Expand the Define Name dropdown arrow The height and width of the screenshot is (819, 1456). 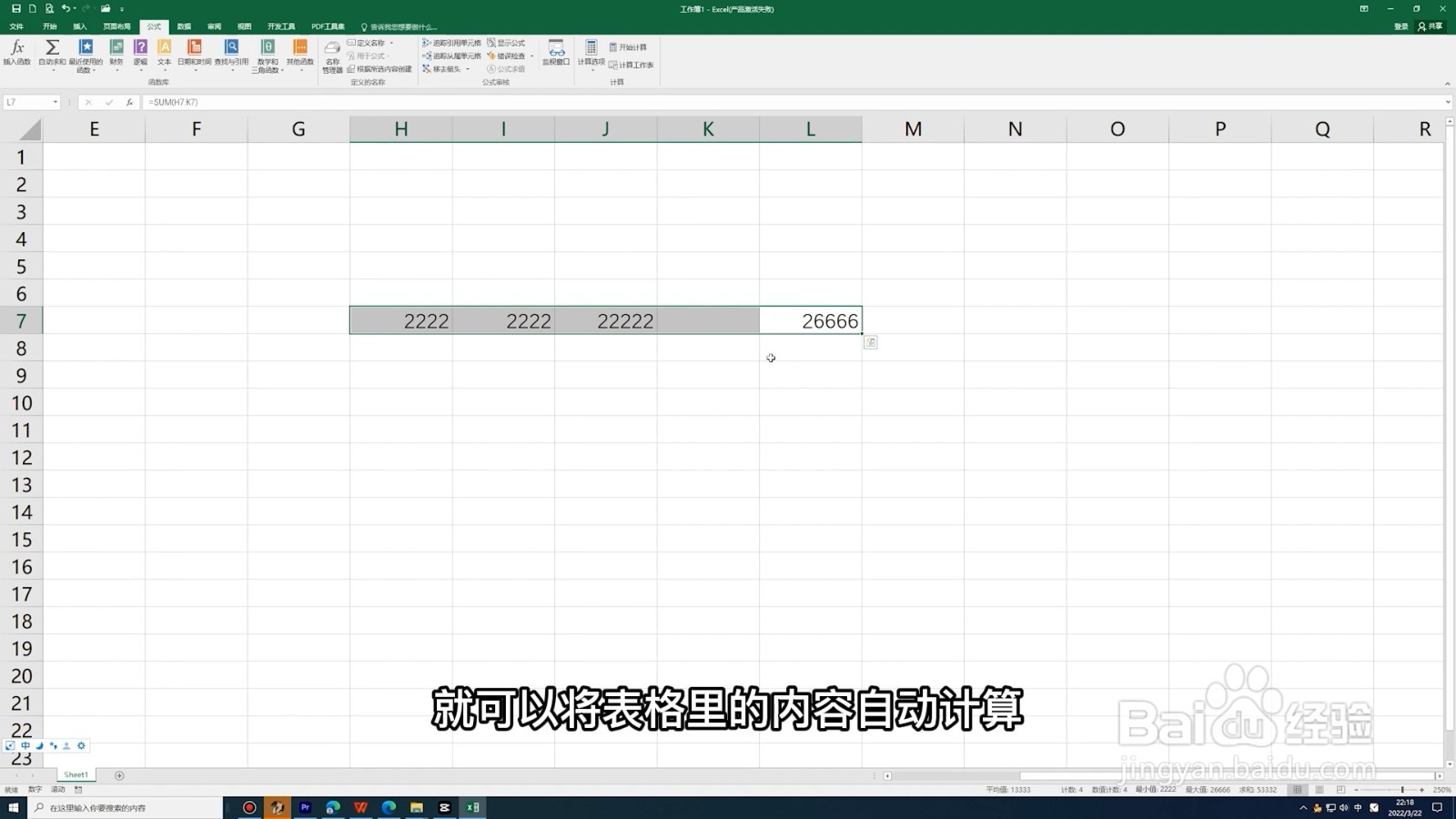click(x=392, y=43)
